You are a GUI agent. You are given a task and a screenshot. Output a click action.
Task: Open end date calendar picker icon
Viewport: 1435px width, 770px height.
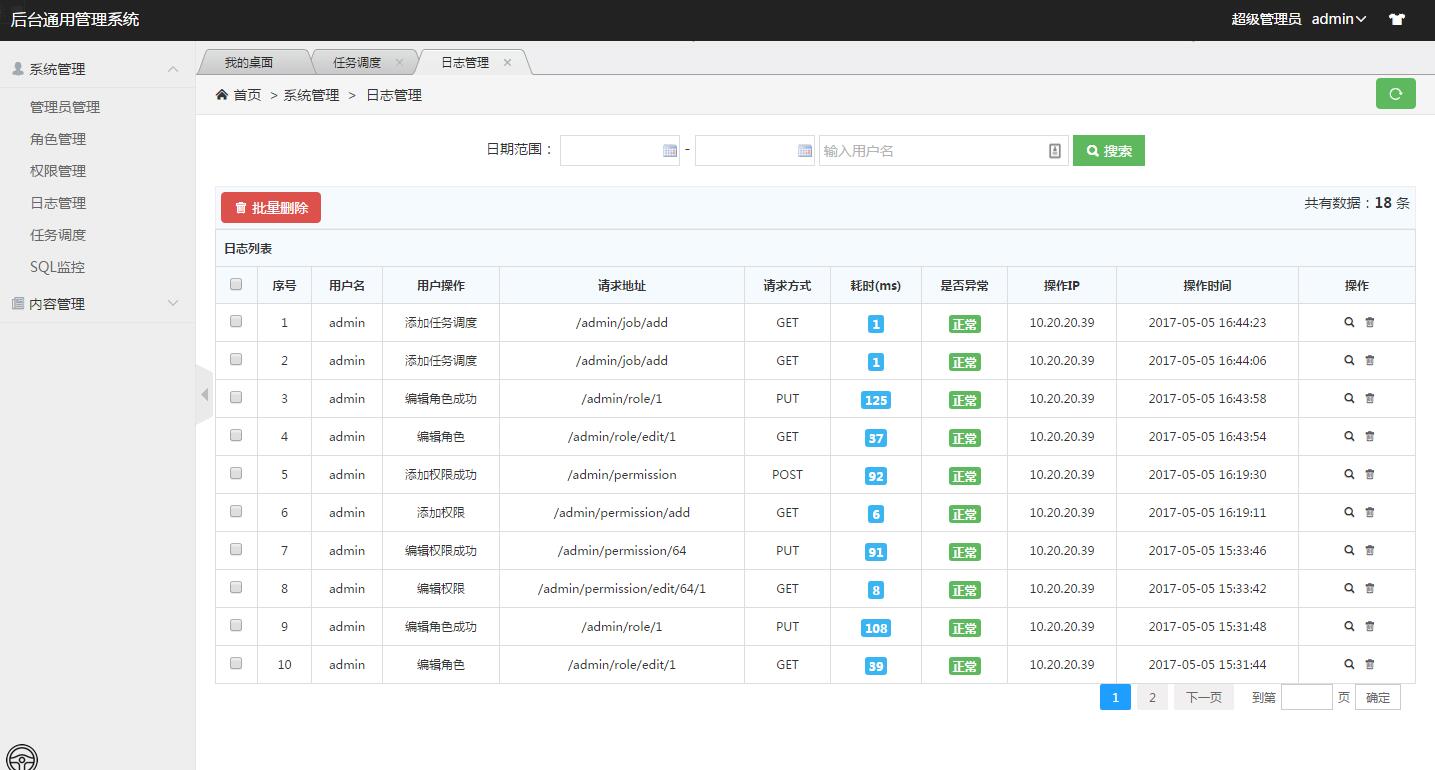805,150
